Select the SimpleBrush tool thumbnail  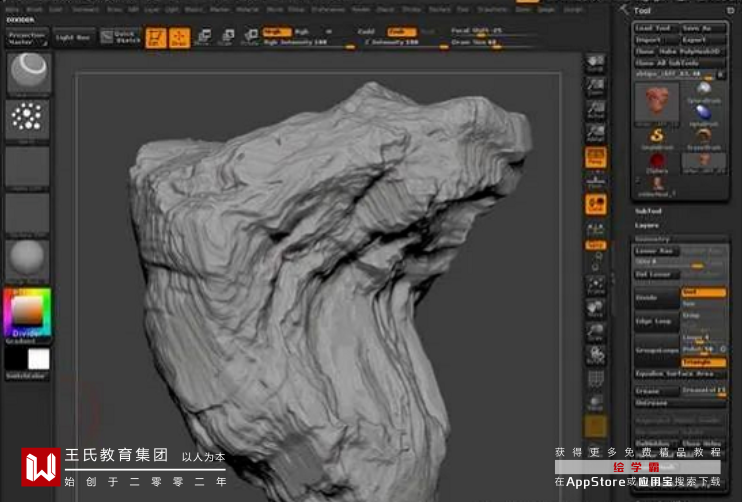657,139
